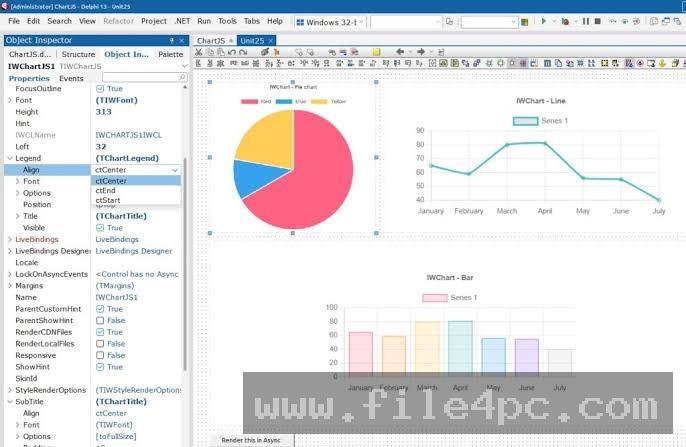Expand the Options node under Legend
The height and width of the screenshot is (447, 686).
point(18,193)
